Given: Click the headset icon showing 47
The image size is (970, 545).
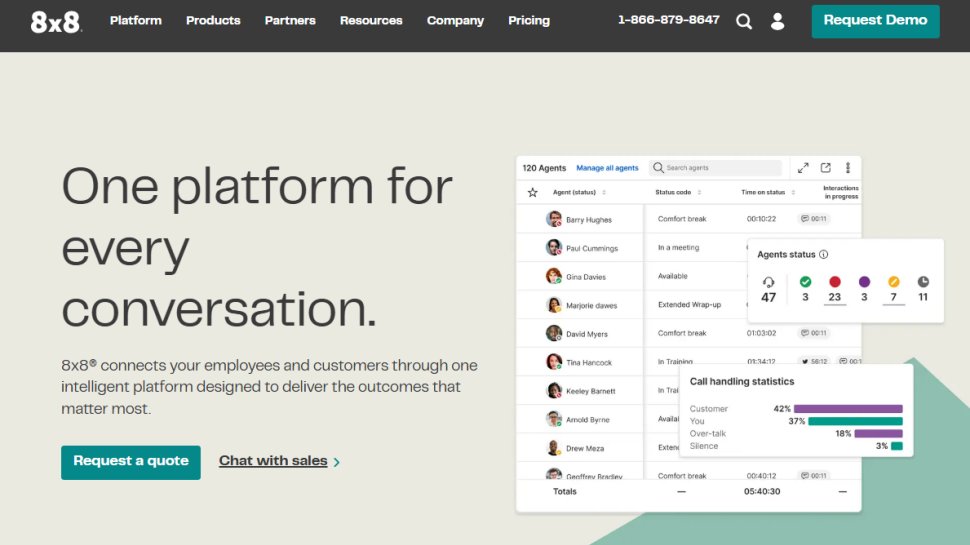Looking at the screenshot, I should click(768, 282).
